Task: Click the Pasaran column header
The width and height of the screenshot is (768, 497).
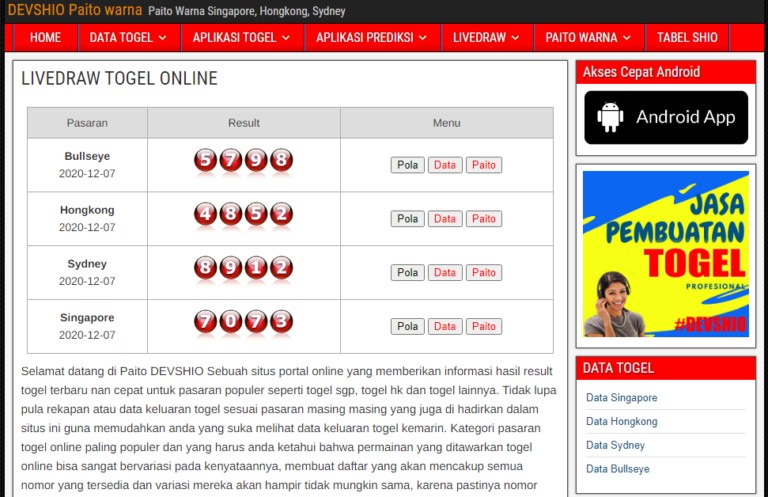Action: coord(87,123)
